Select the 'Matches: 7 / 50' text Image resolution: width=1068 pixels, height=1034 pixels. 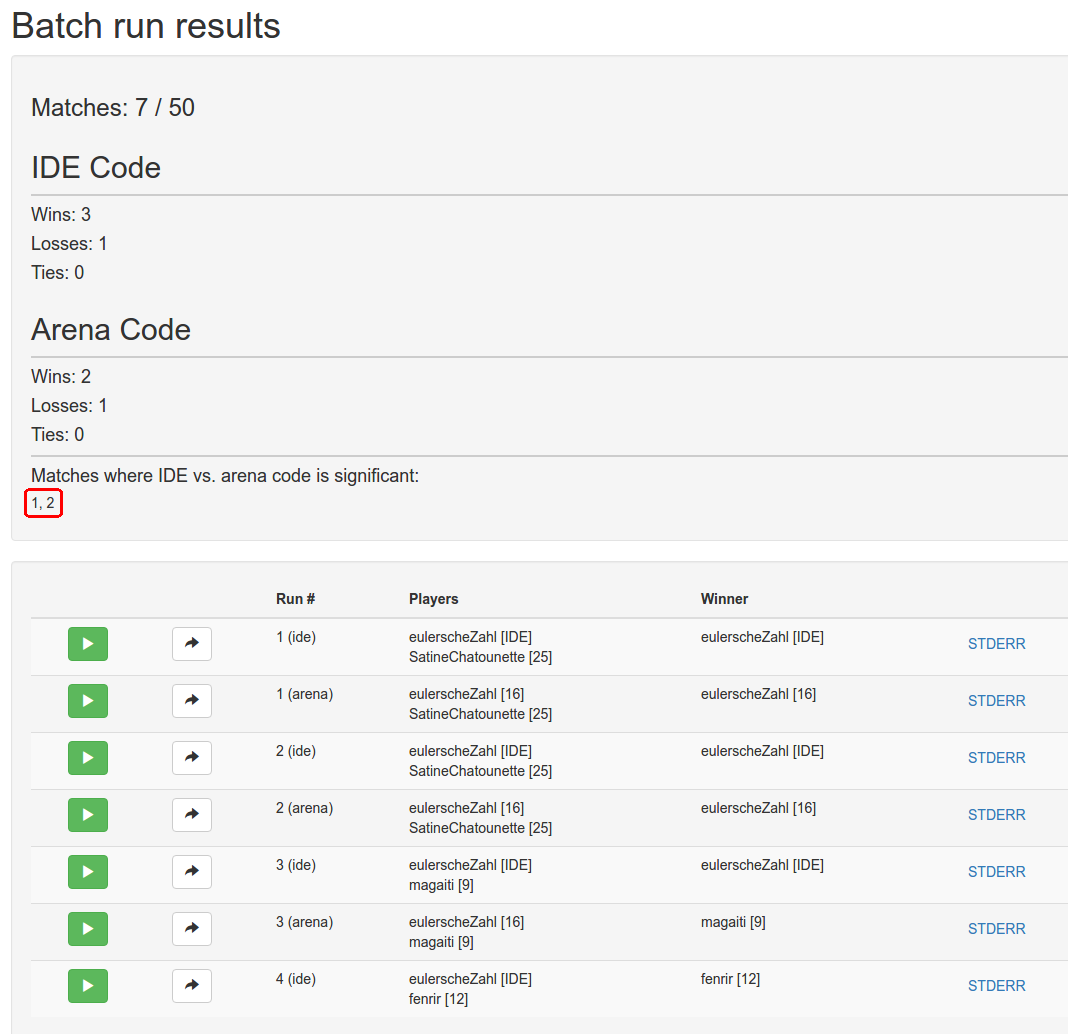coord(113,108)
